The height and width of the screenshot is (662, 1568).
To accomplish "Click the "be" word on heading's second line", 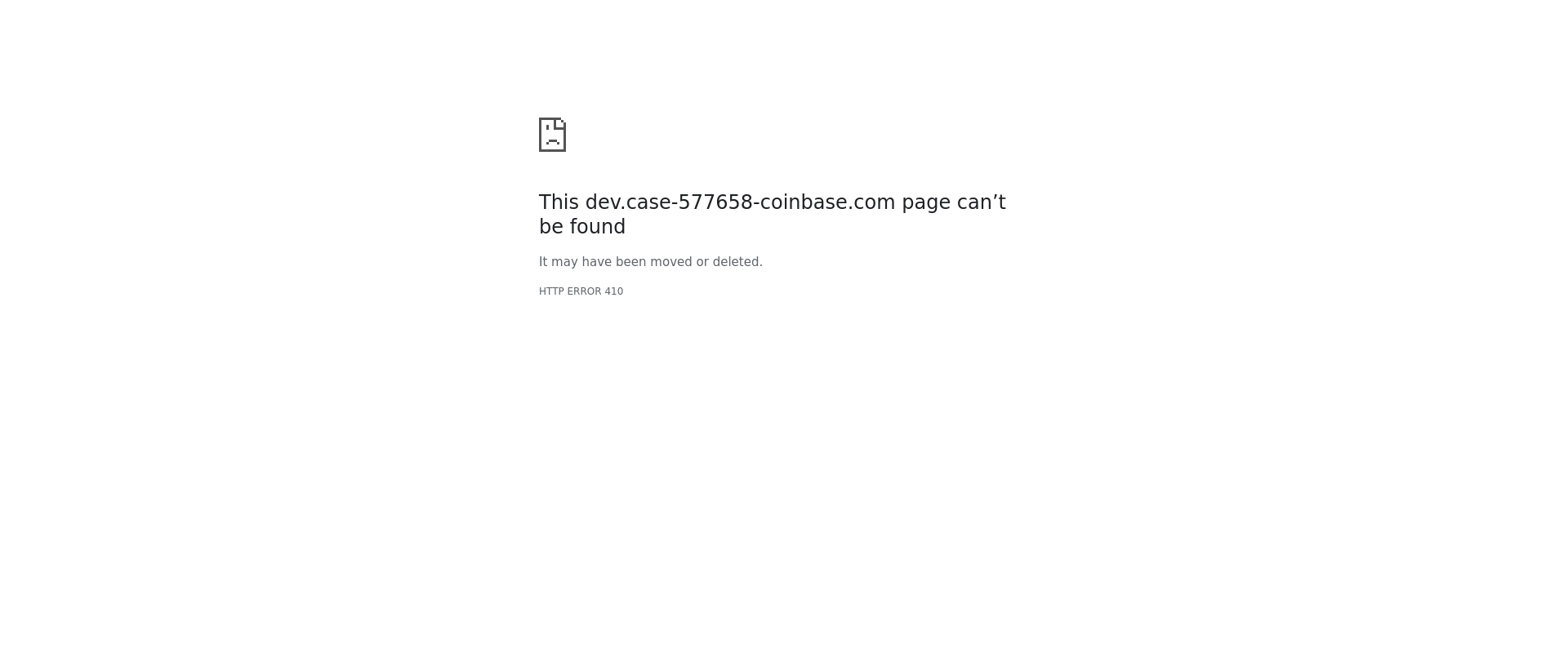I will [x=550, y=227].
